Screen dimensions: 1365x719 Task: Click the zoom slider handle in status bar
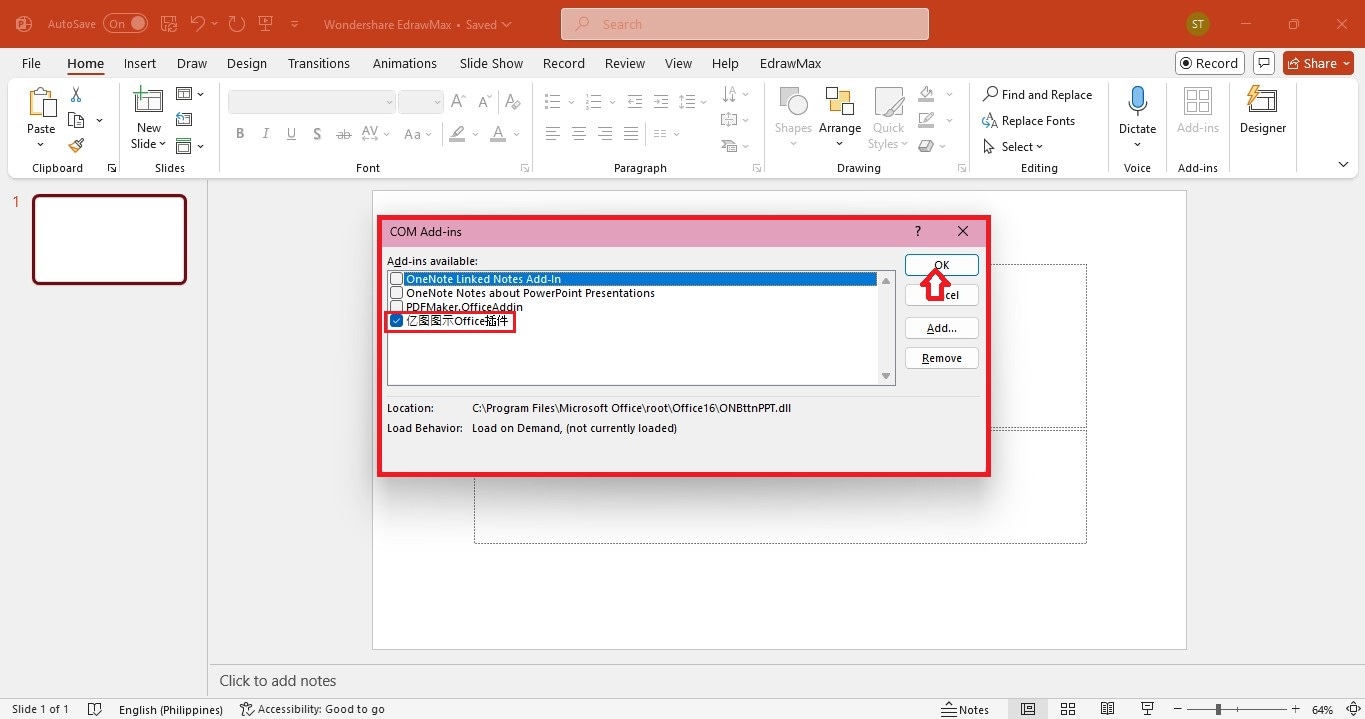click(1218, 709)
